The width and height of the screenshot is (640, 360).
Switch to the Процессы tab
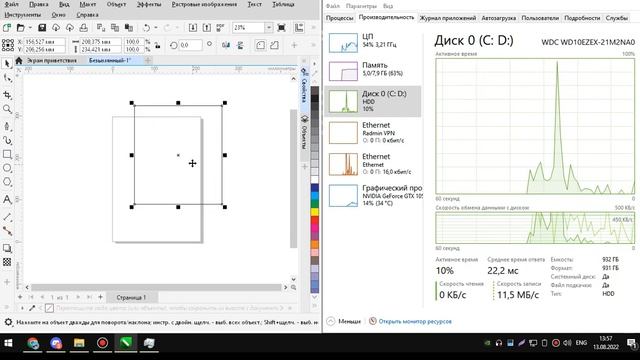[340, 18]
